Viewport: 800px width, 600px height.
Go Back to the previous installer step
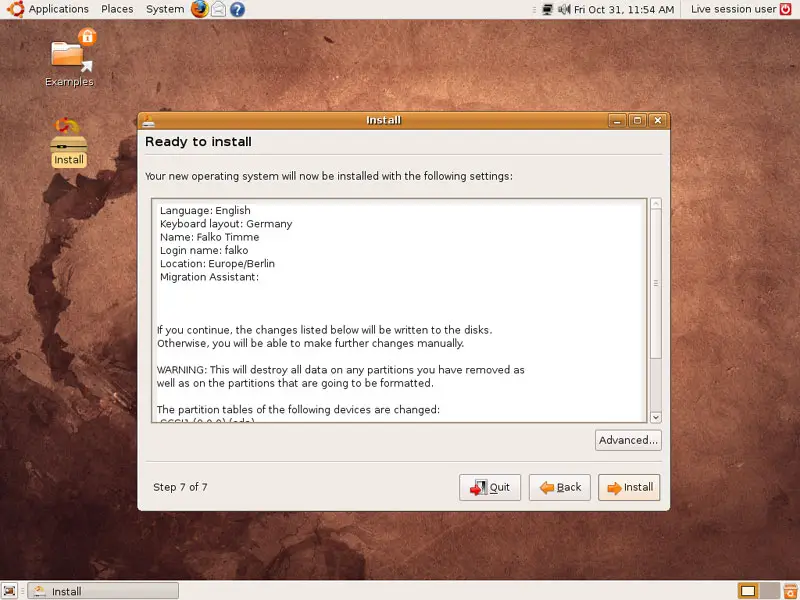(x=560, y=487)
